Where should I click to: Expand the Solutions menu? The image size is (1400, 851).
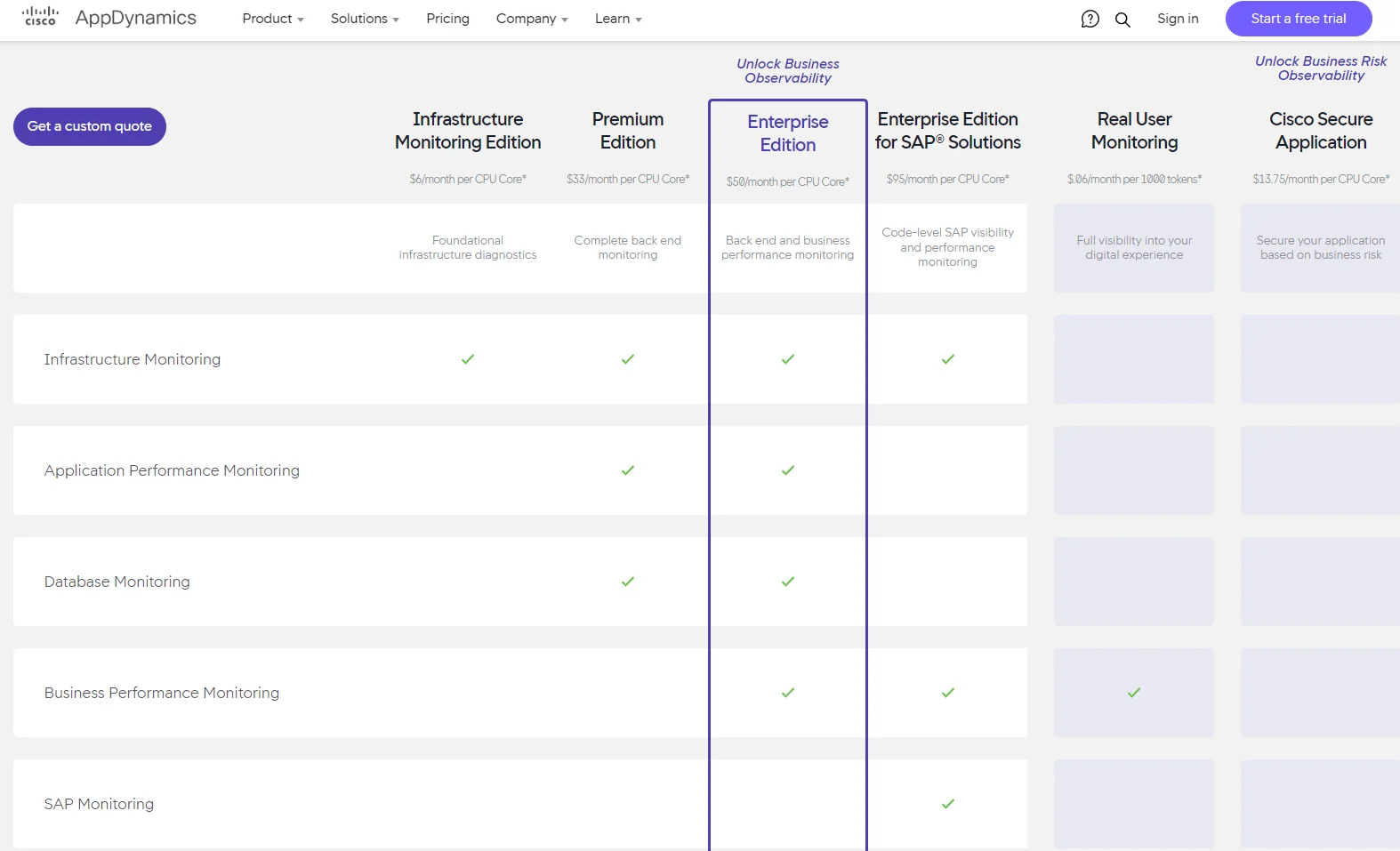coord(365,19)
